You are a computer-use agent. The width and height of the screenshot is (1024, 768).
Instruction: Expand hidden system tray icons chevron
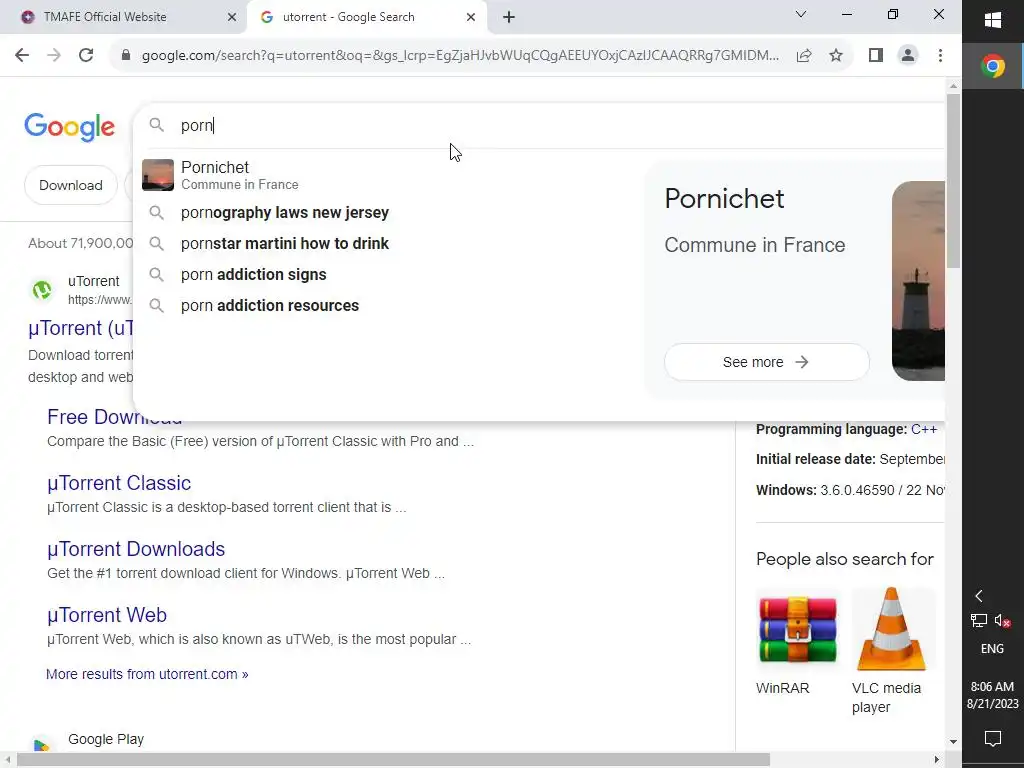click(x=979, y=596)
